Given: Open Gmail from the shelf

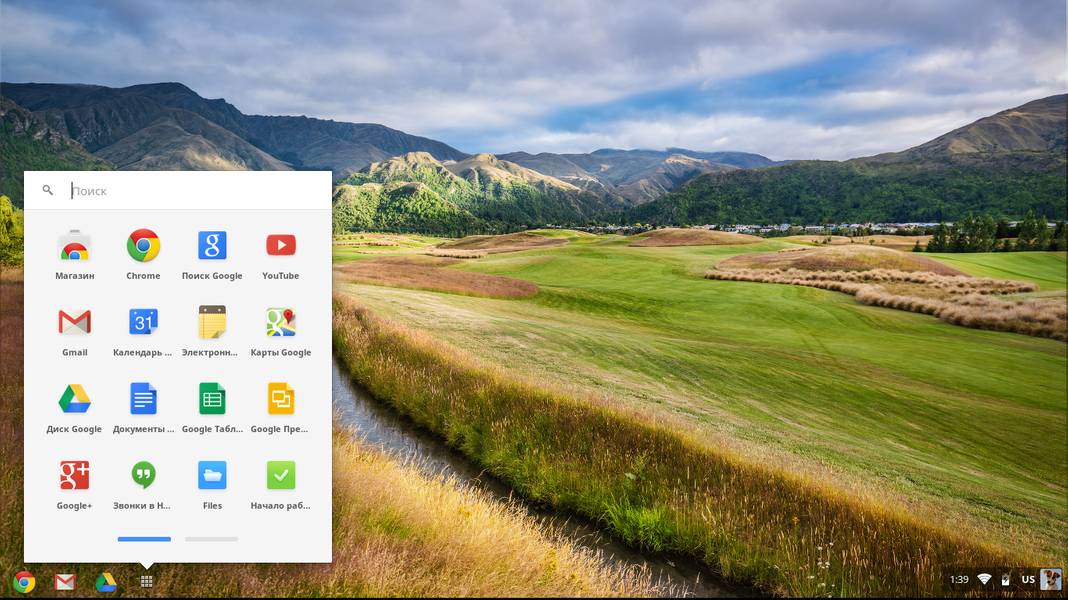Looking at the screenshot, I should coord(65,582).
